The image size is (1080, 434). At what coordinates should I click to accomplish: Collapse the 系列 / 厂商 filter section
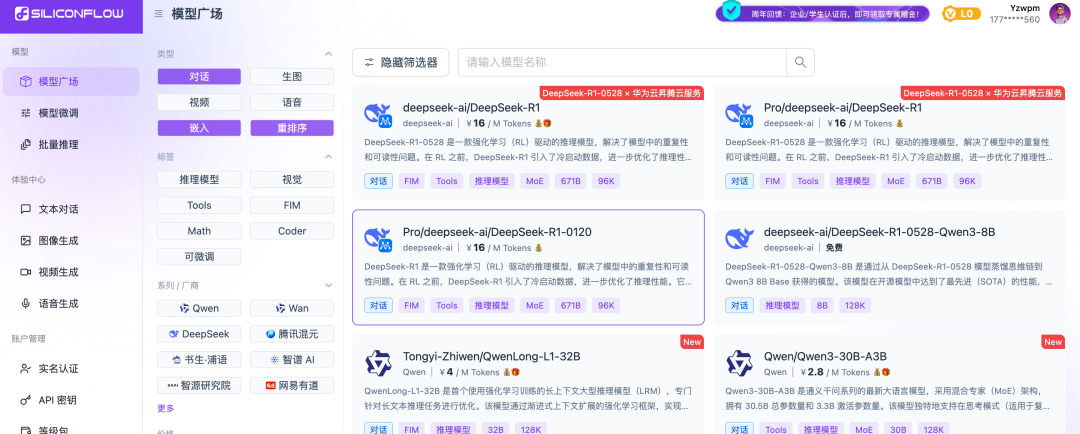(x=329, y=285)
